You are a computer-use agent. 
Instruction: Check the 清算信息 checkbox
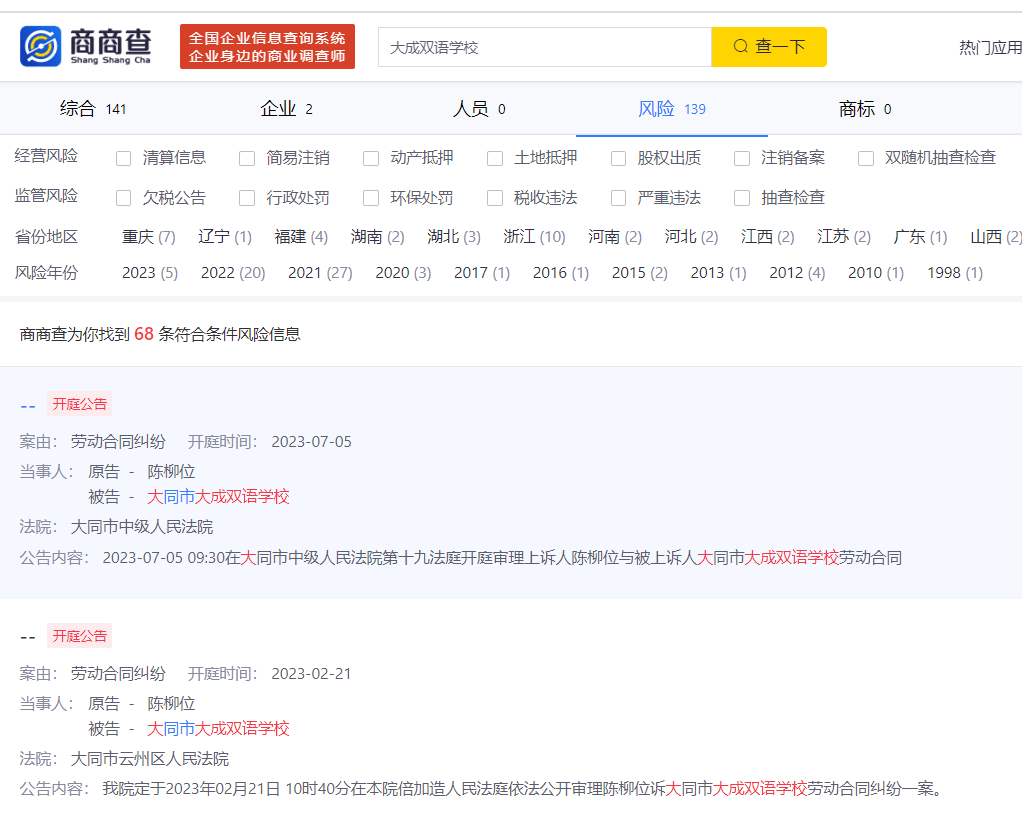pyautogui.click(x=123, y=158)
